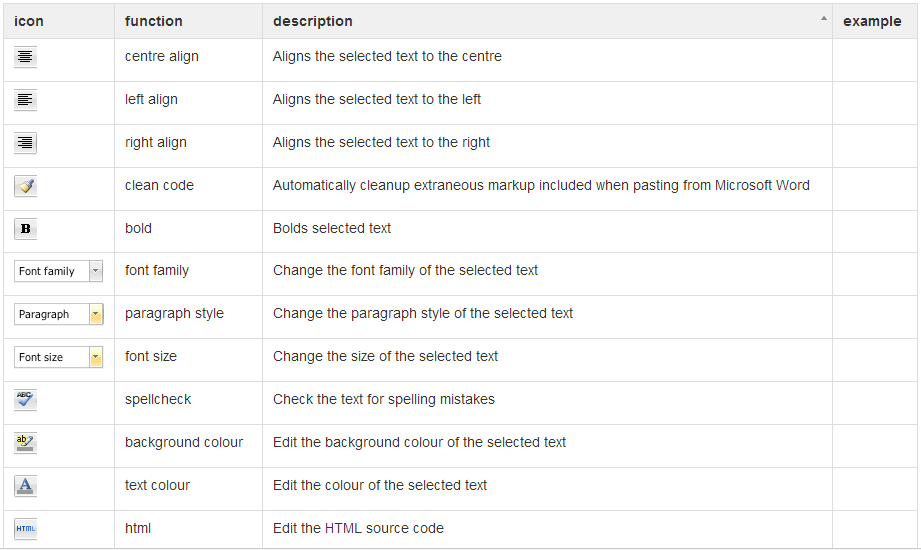Click the 'clean code' function cell
Viewport: 921px width, 550px height.
coord(159,185)
